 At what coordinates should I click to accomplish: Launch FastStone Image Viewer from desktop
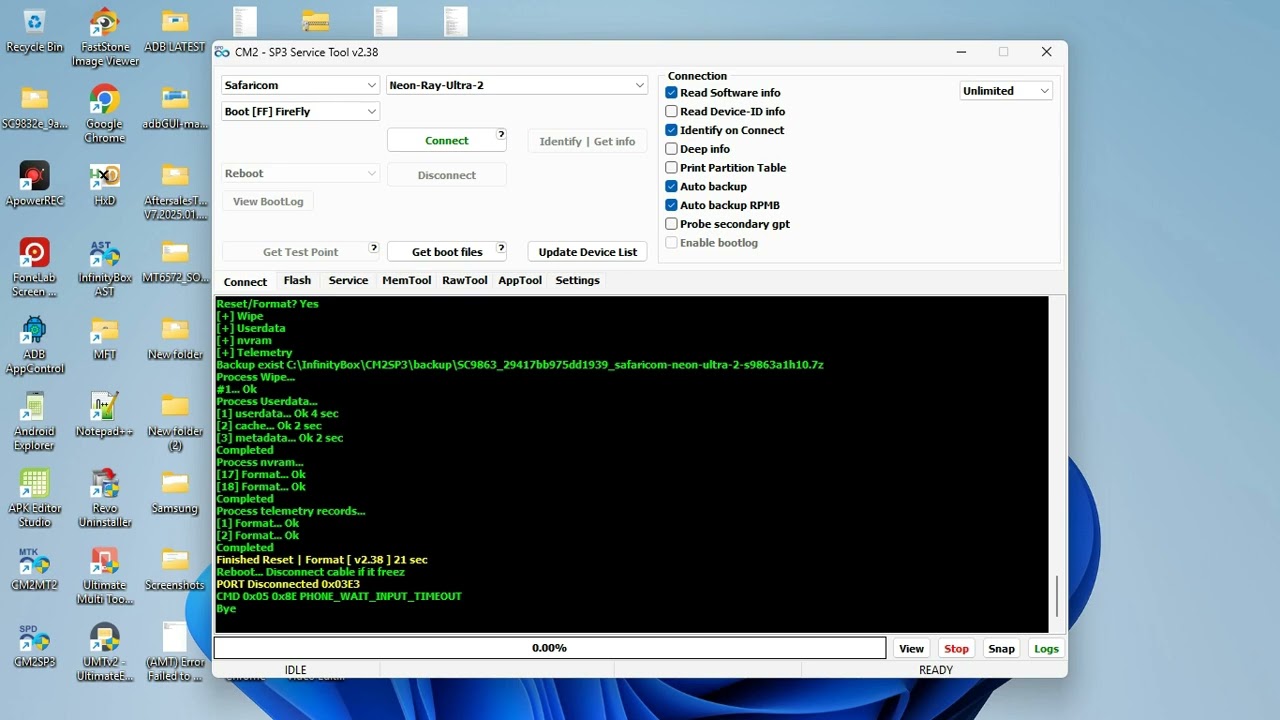[104, 38]
